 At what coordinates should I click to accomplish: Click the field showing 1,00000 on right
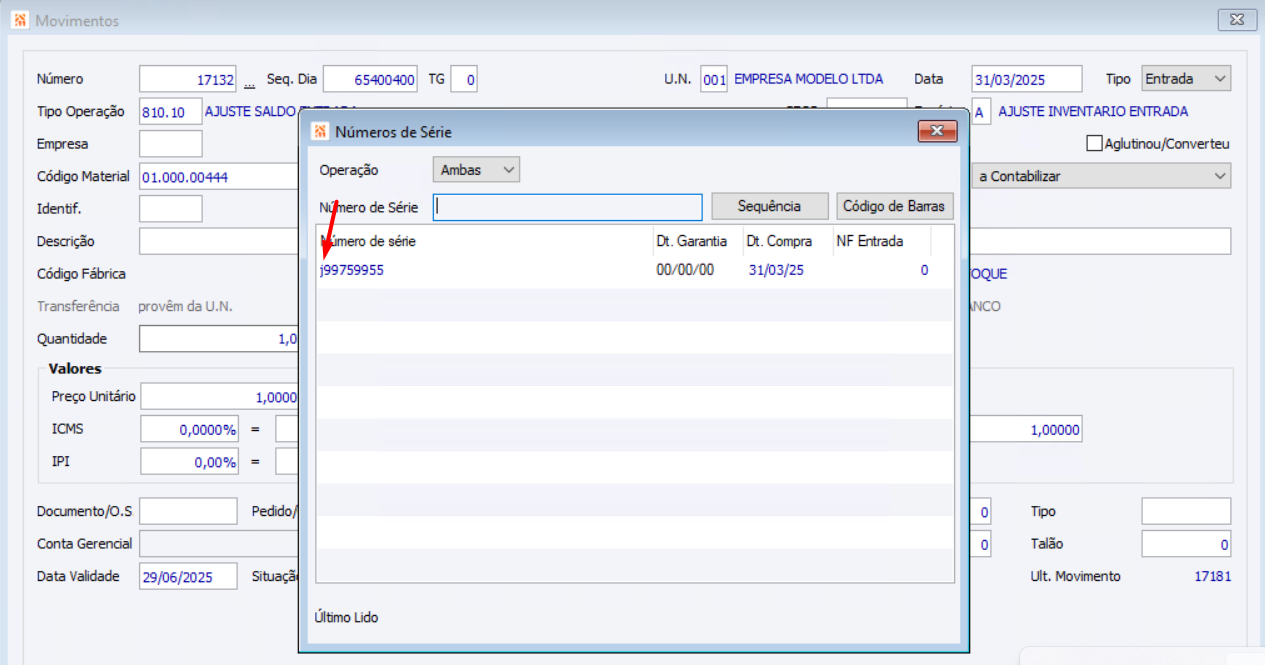pos(1025,430)
